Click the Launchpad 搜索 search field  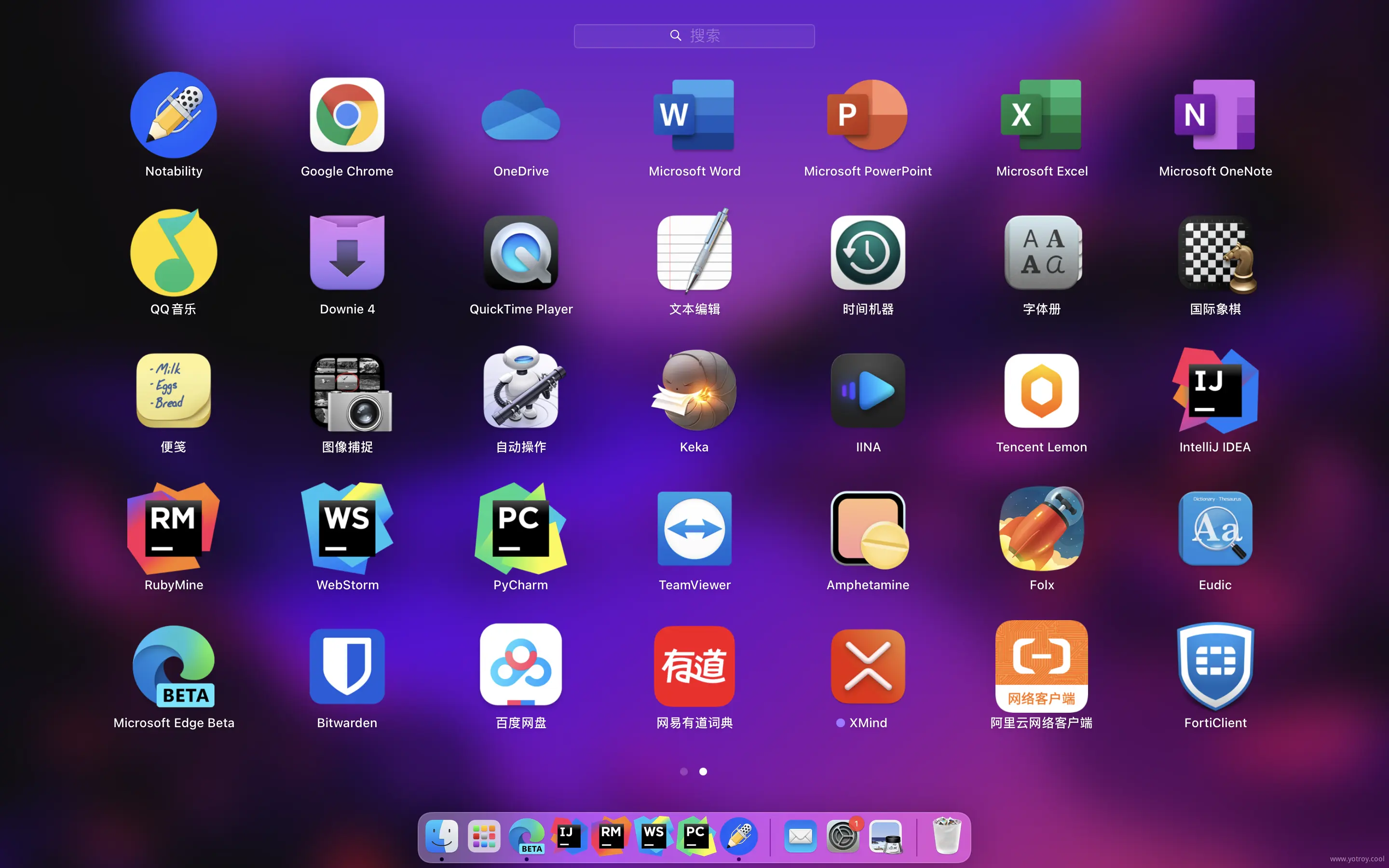pyautogui.click(x=694, y=36)
